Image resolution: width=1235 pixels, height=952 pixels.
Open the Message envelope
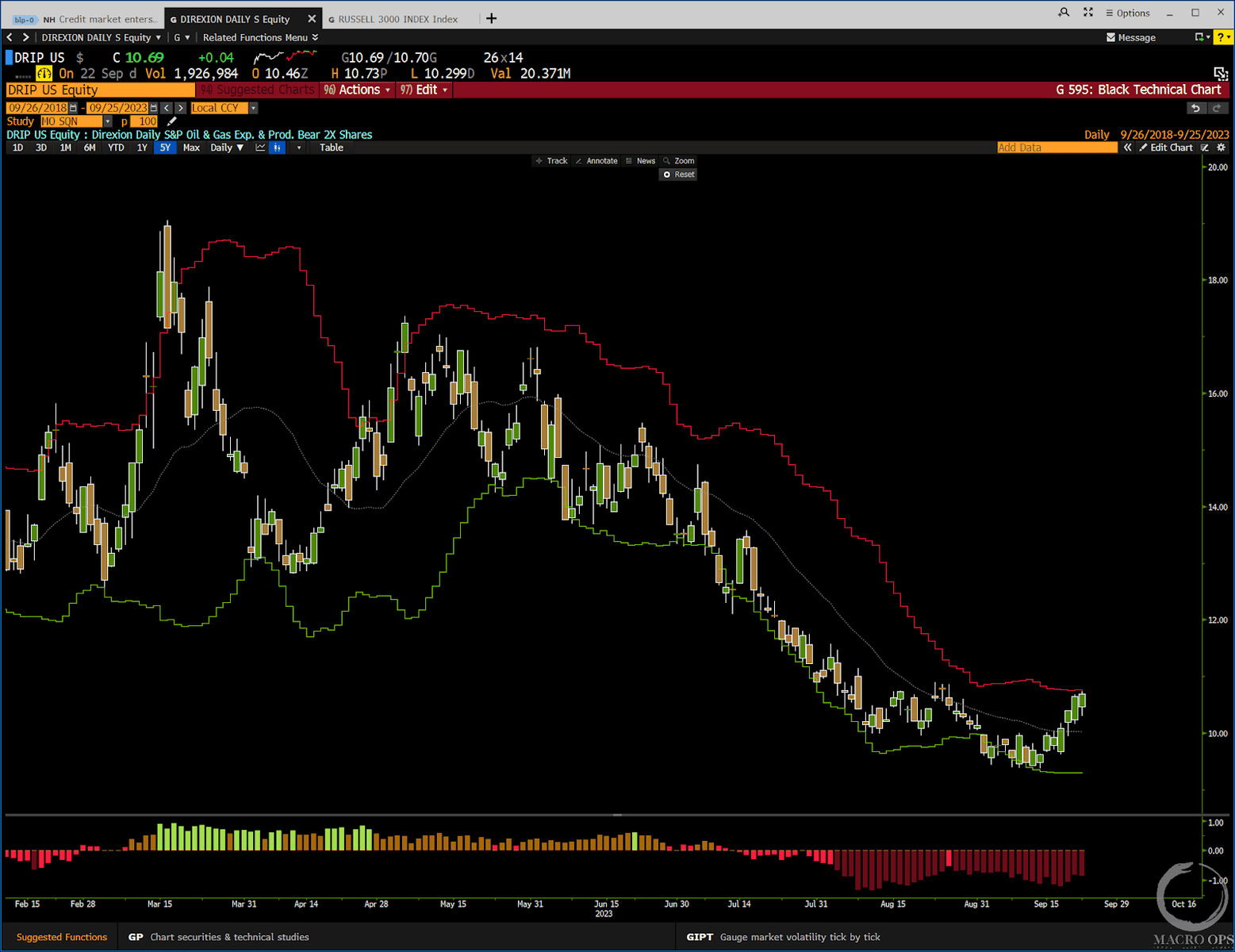pyautogui.click(x=1131, y=37)
